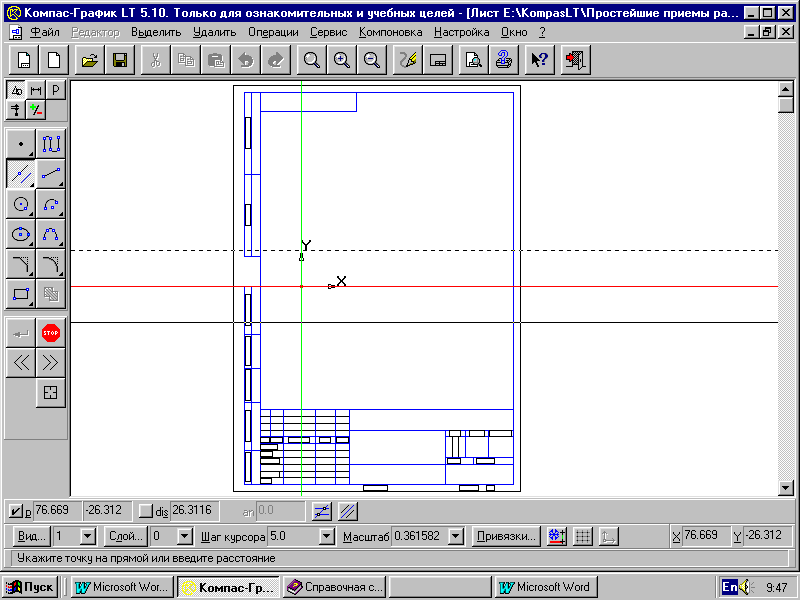Screen dimensions: 800x600
Task: Expand the view number dropdown
Action: click(x=88, y=536)
